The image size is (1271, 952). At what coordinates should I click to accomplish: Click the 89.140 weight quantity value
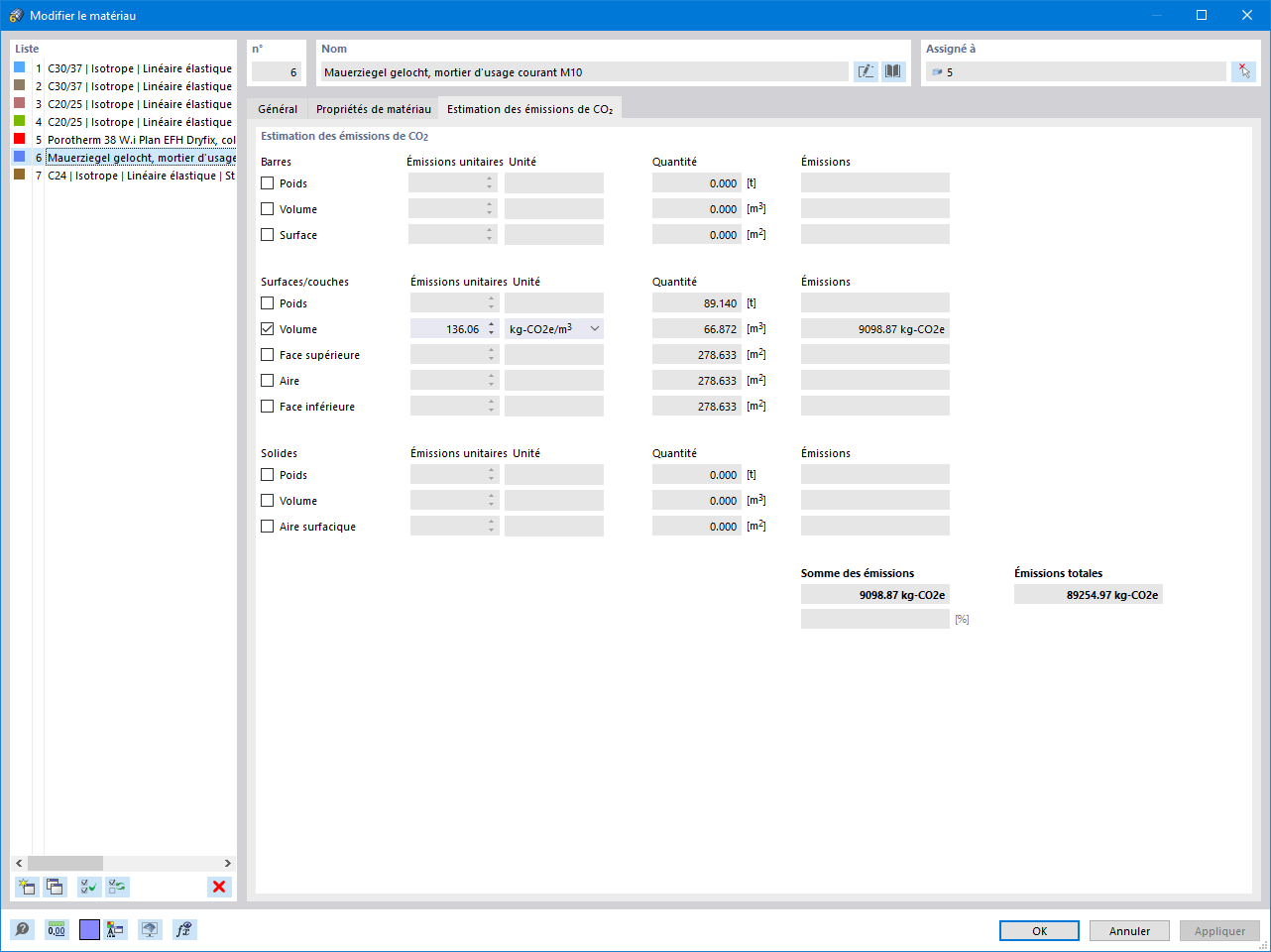[x=697, y=303]
